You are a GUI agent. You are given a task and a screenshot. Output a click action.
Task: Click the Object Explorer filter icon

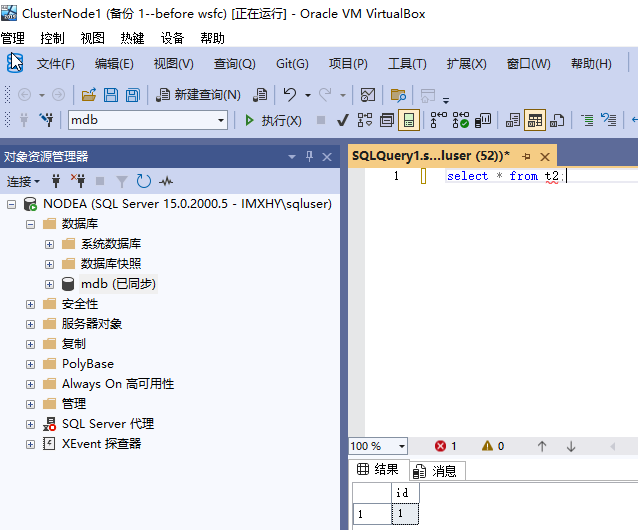click(x=122, y=181)
